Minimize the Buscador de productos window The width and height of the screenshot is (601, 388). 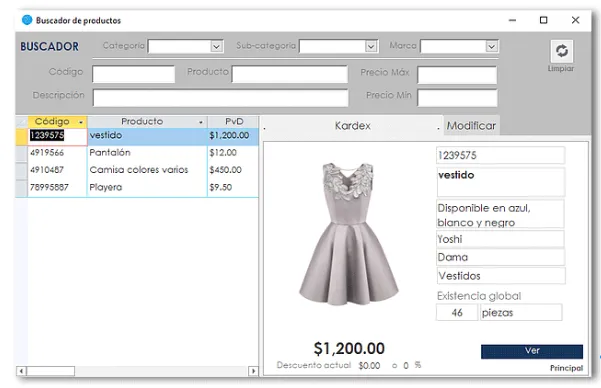point(512,20)
